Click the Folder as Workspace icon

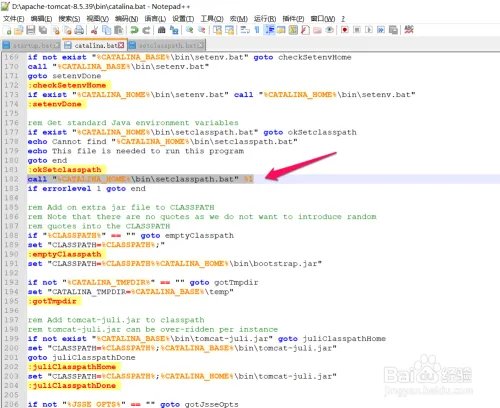coord(317,30)
